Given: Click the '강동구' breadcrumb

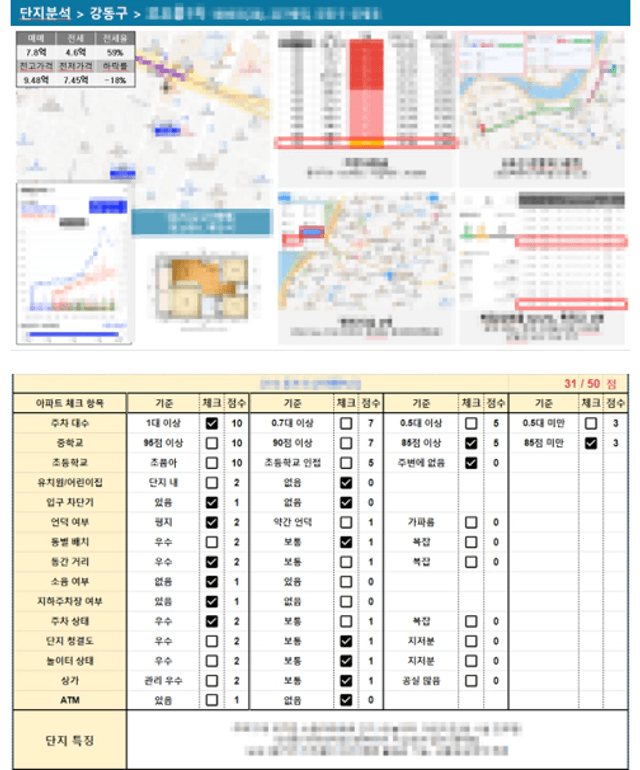Looking at the screenshot, I should tap(109, 13).
